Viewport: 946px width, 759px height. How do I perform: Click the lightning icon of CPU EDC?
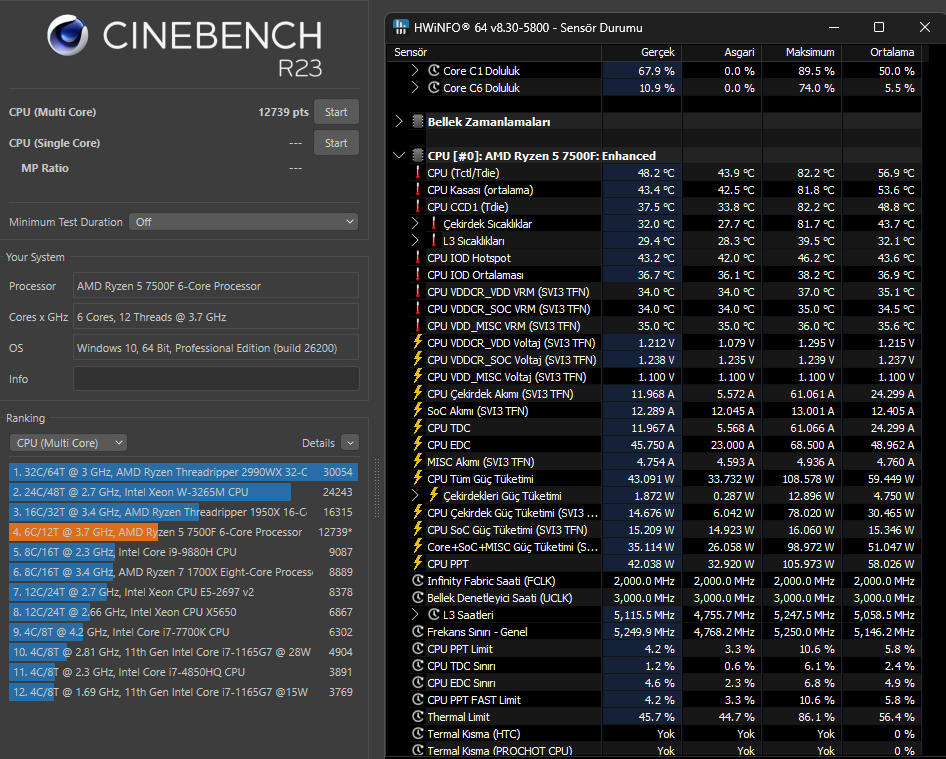417,444
